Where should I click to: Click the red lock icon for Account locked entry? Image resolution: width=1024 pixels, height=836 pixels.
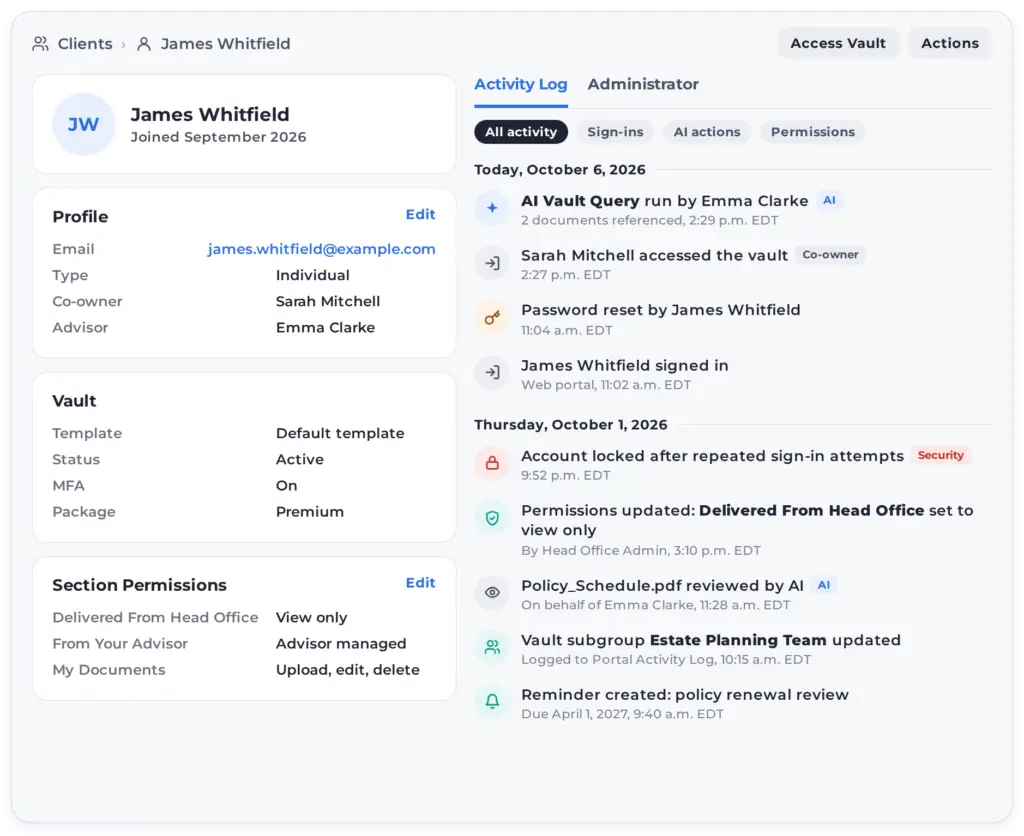click(x=492, y=463)
